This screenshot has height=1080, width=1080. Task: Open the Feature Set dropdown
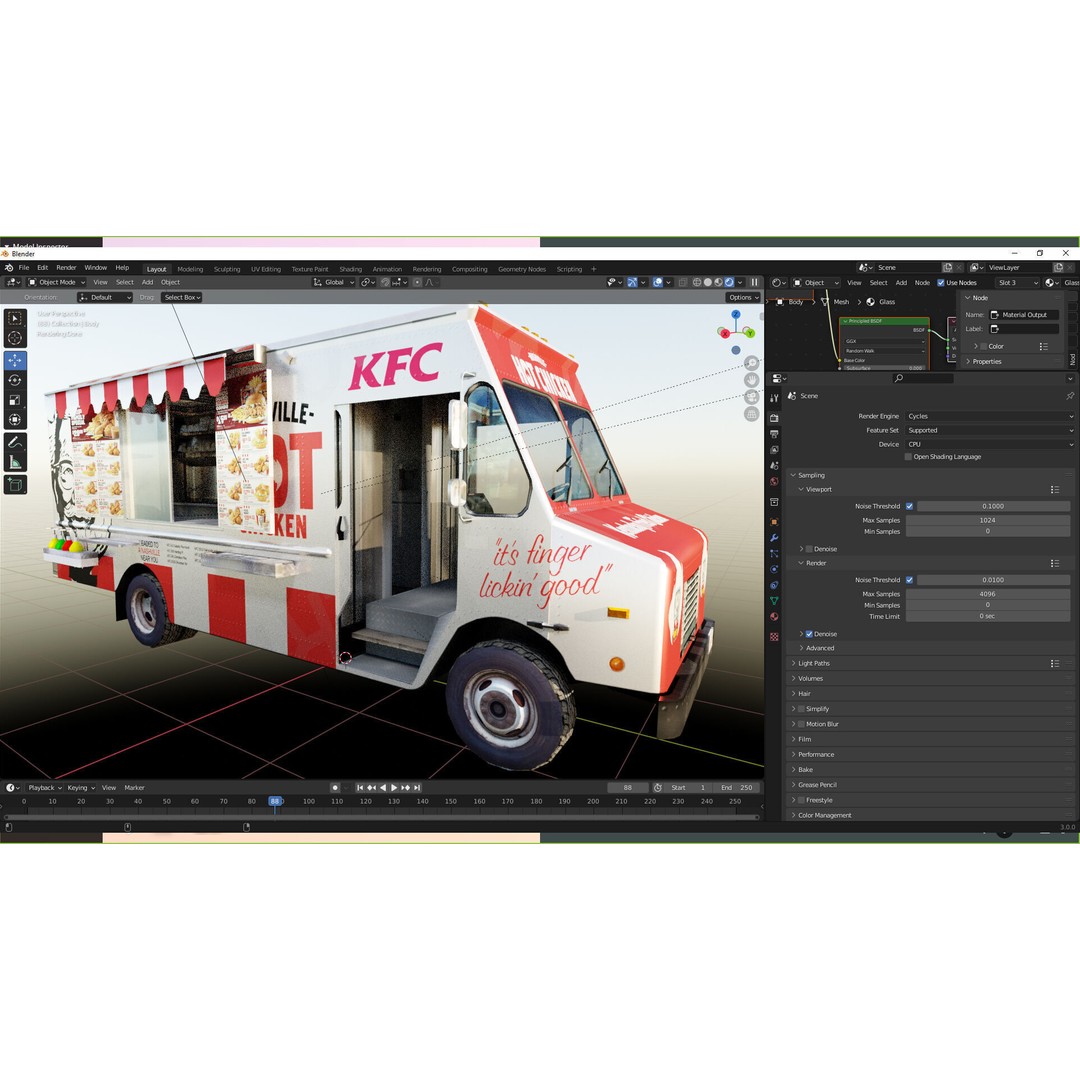tap(990, 430)
